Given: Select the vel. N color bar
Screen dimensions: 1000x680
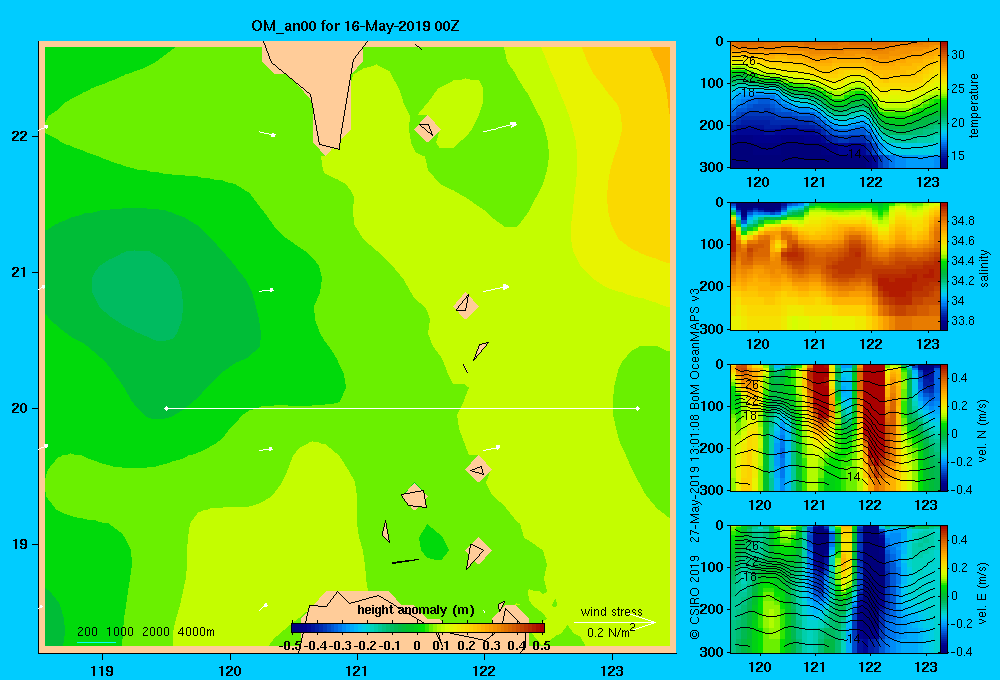Looking at the screenshot, I should point(944,427).
